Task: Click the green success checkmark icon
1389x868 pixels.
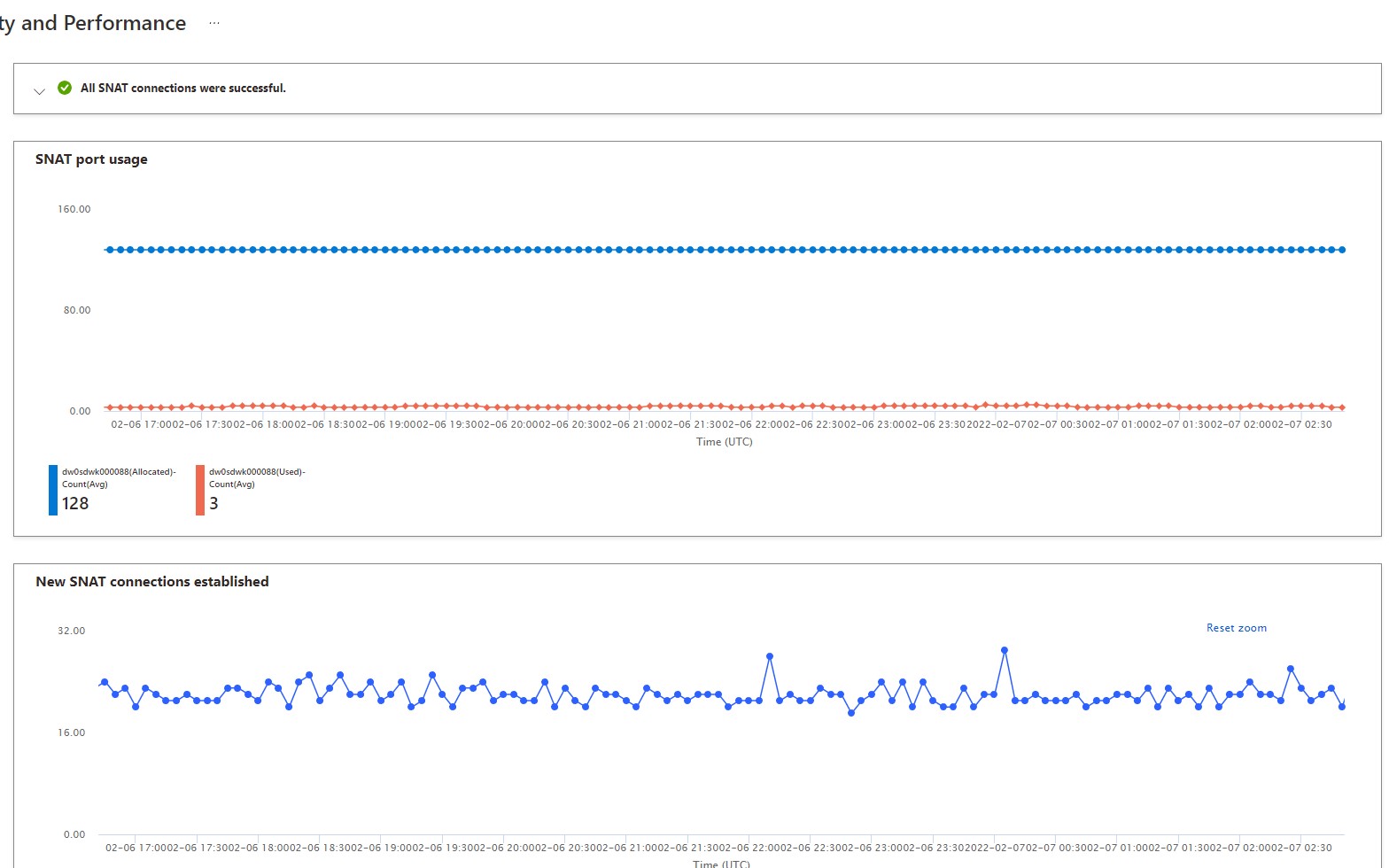Action: 65,88
